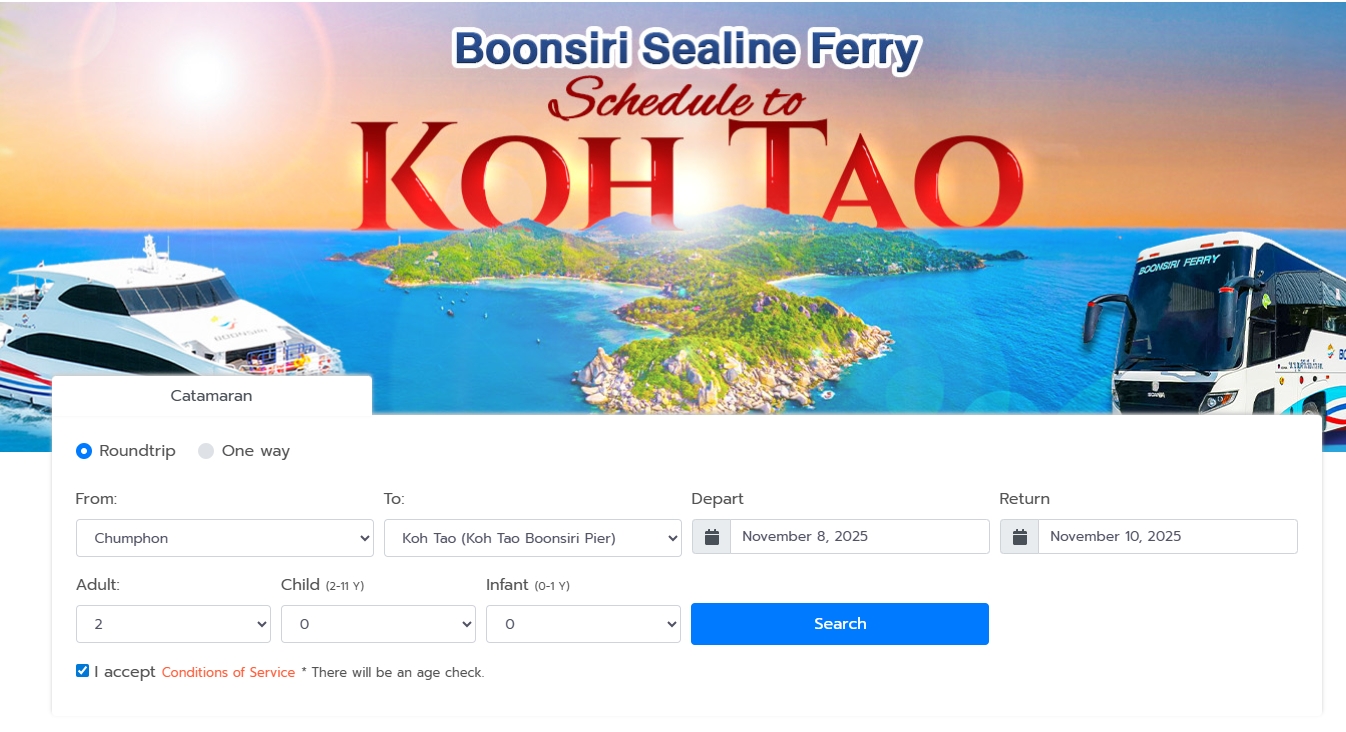This screenshot has height=732, width=1346.
Task: Choose the One way option
Action: [206, 451]
